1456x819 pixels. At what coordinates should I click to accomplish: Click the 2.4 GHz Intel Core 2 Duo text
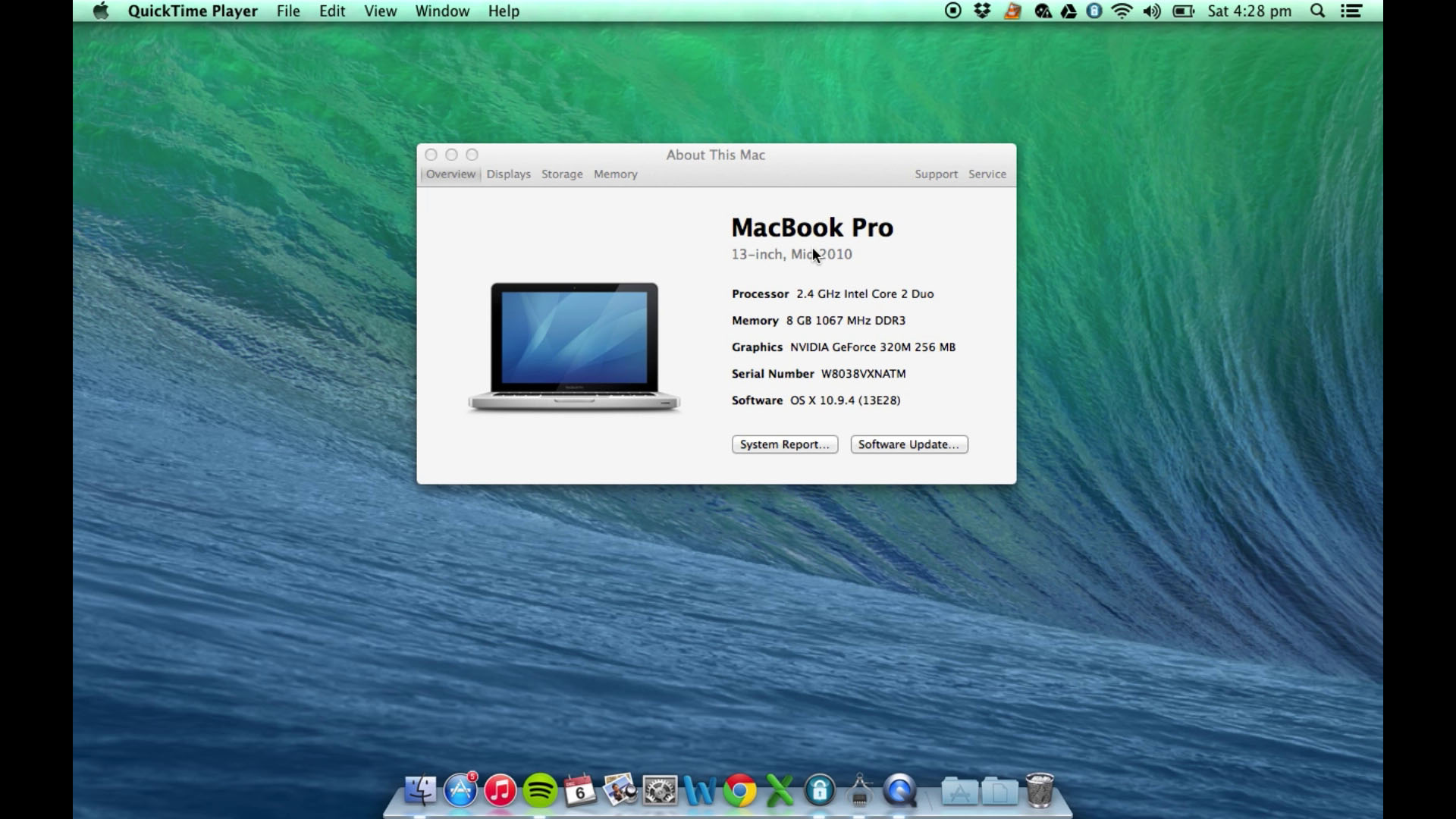865,293
